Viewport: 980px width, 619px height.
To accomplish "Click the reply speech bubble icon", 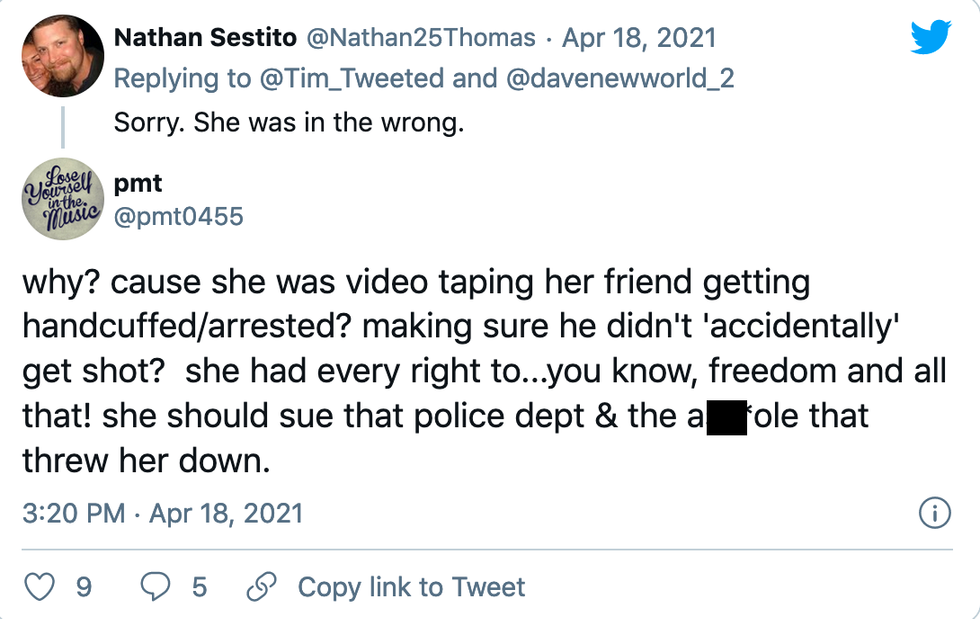I will [156, 586].
